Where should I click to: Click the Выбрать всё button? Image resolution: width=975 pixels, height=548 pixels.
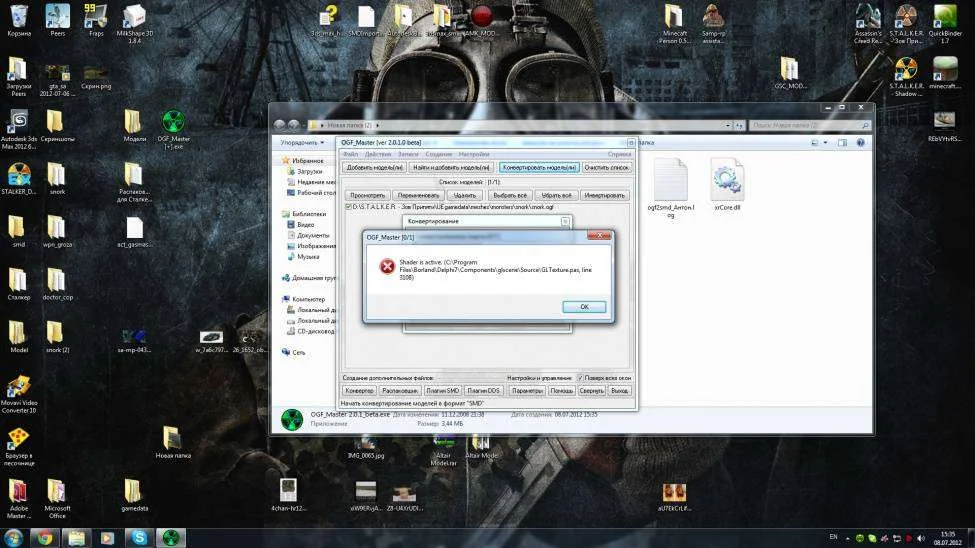510,195
